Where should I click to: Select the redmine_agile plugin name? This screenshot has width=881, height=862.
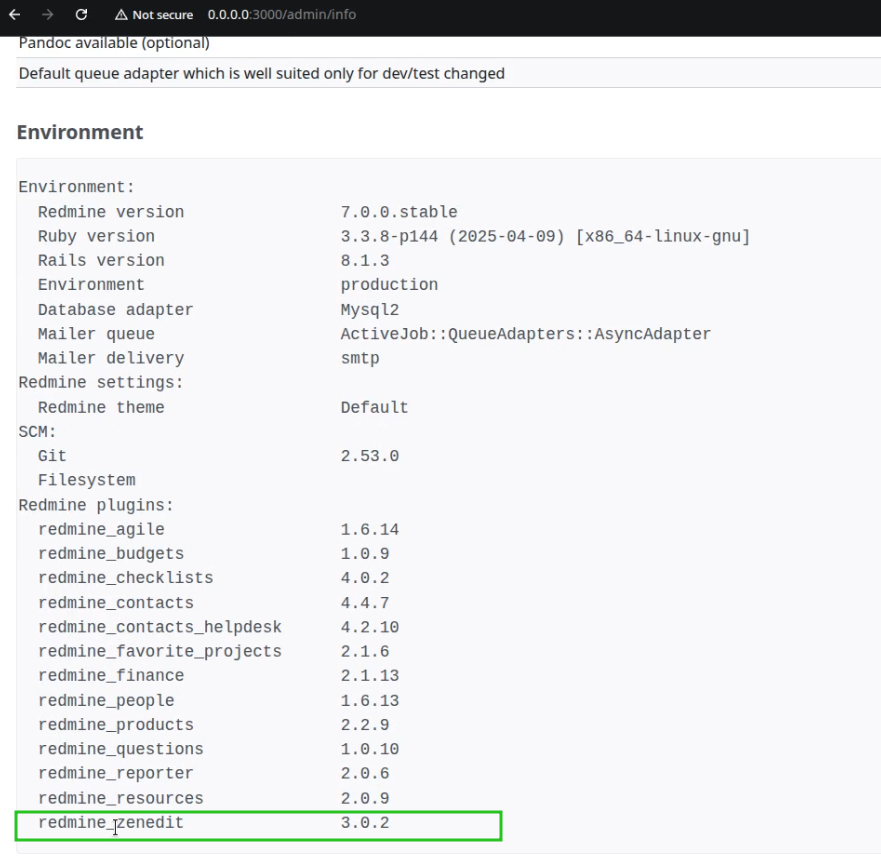(x=101, y=529)
